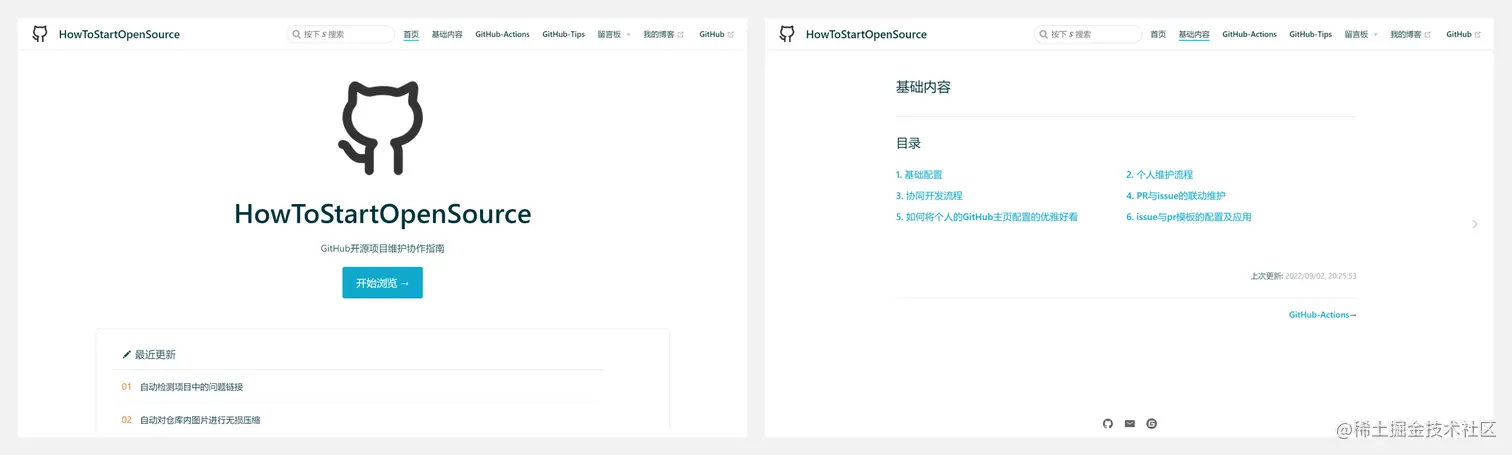Click the GitHub开源项目维护协作指南 subtitle
The width and height of the screenshot is (1512, 455).
382,248
